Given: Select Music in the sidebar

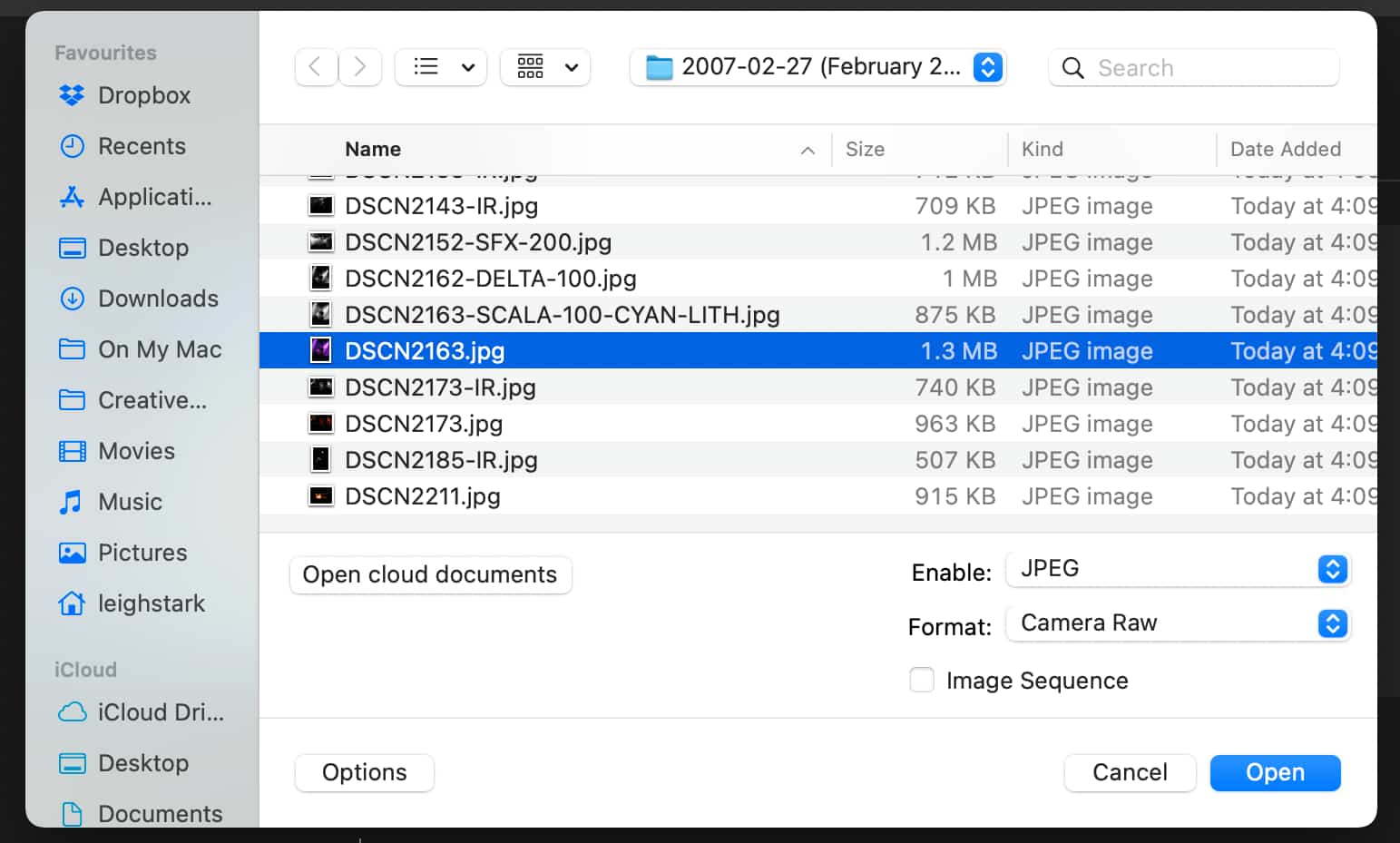Looking at the screenshot, I should pyautogui.click(x=130, y=502).
